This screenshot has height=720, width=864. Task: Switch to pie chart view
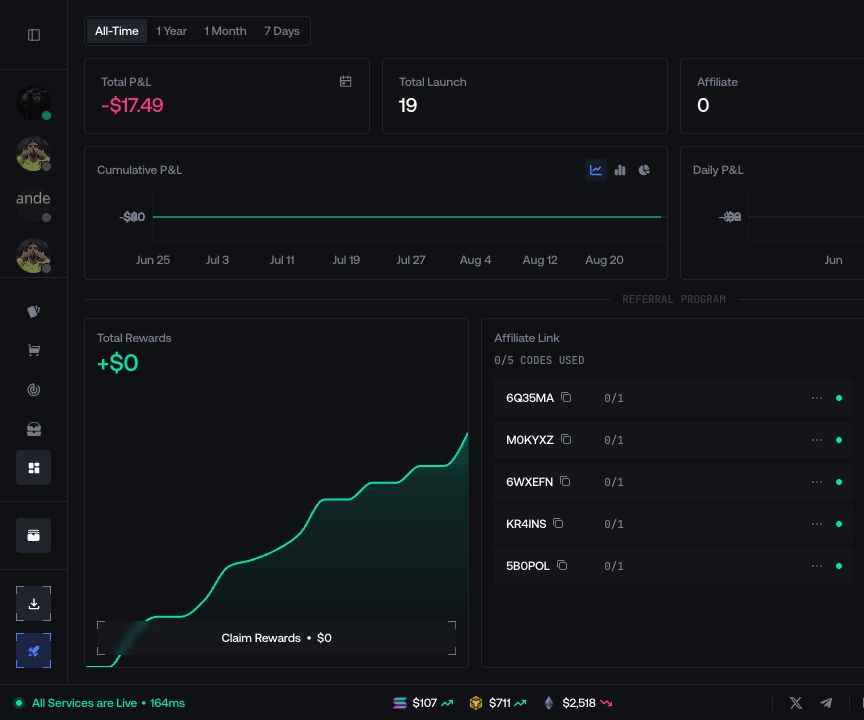[x=644, y=170]
